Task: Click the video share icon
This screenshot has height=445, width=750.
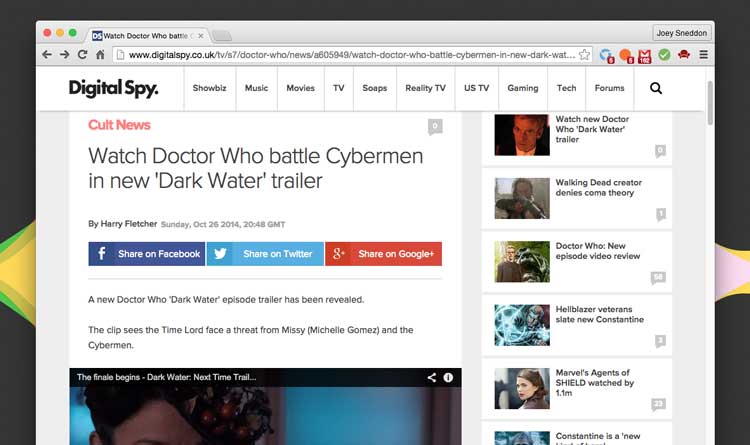Action: (x=432, y=378)
